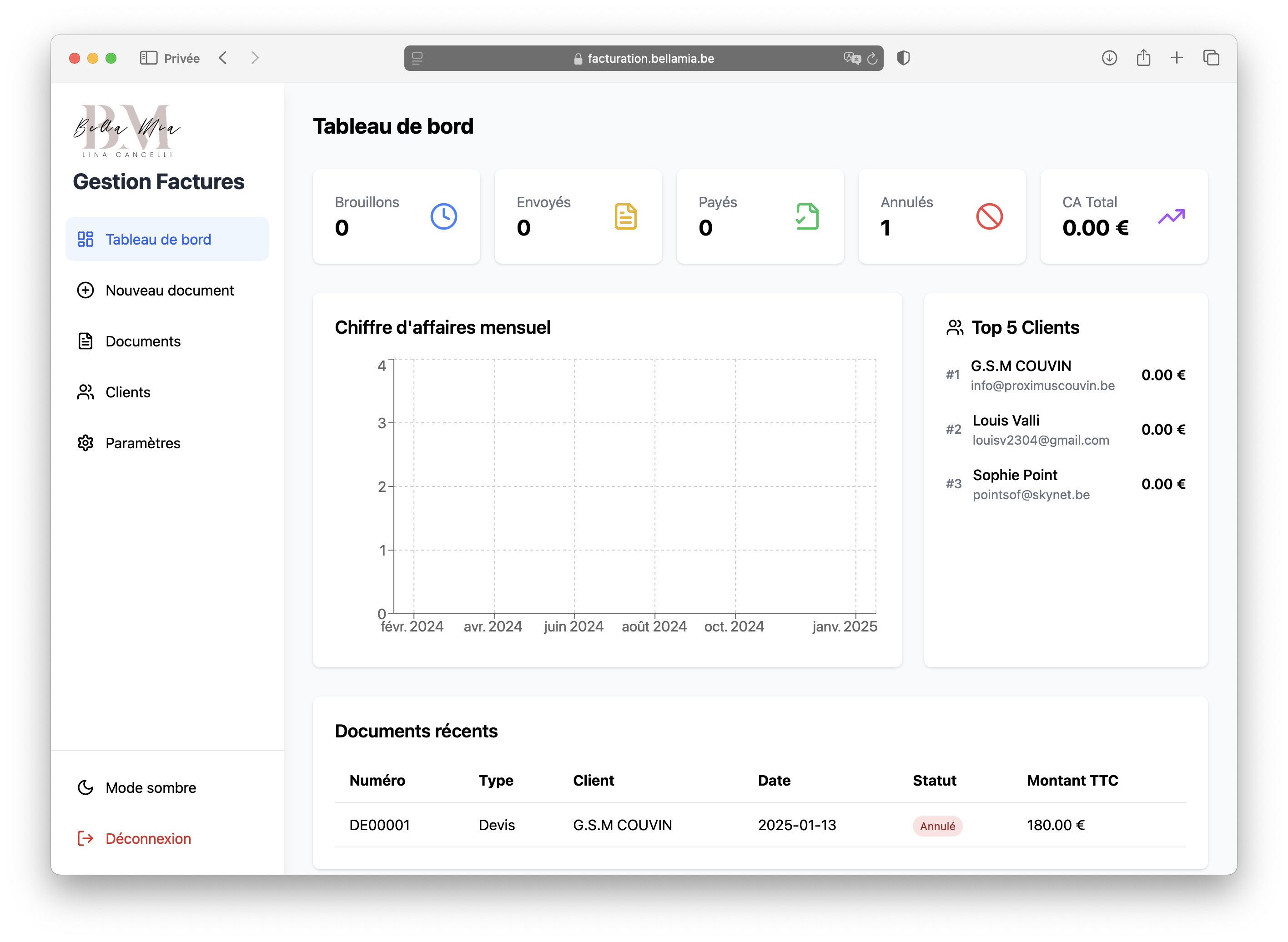The width and height of the screenshot is (1288, 942).
Task: Click the Déconnexion logout link
Action: pos(148,838)
